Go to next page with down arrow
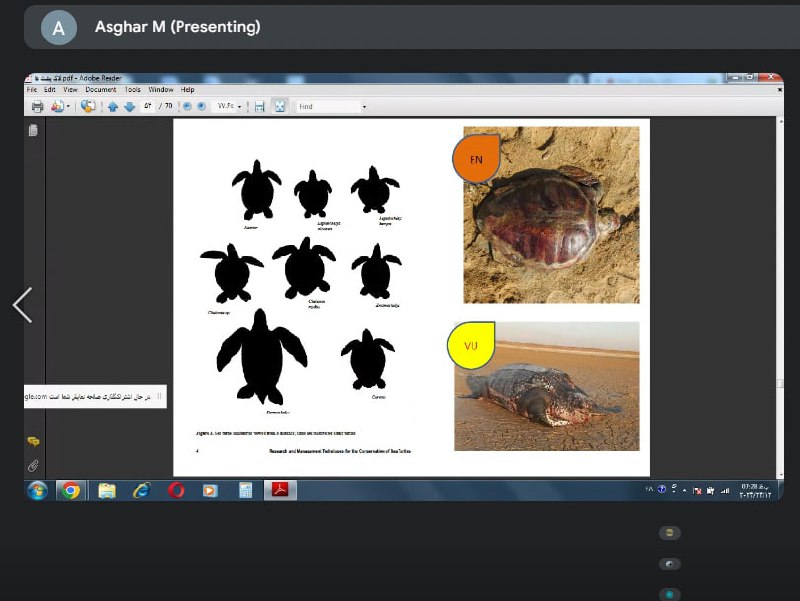 130,107
